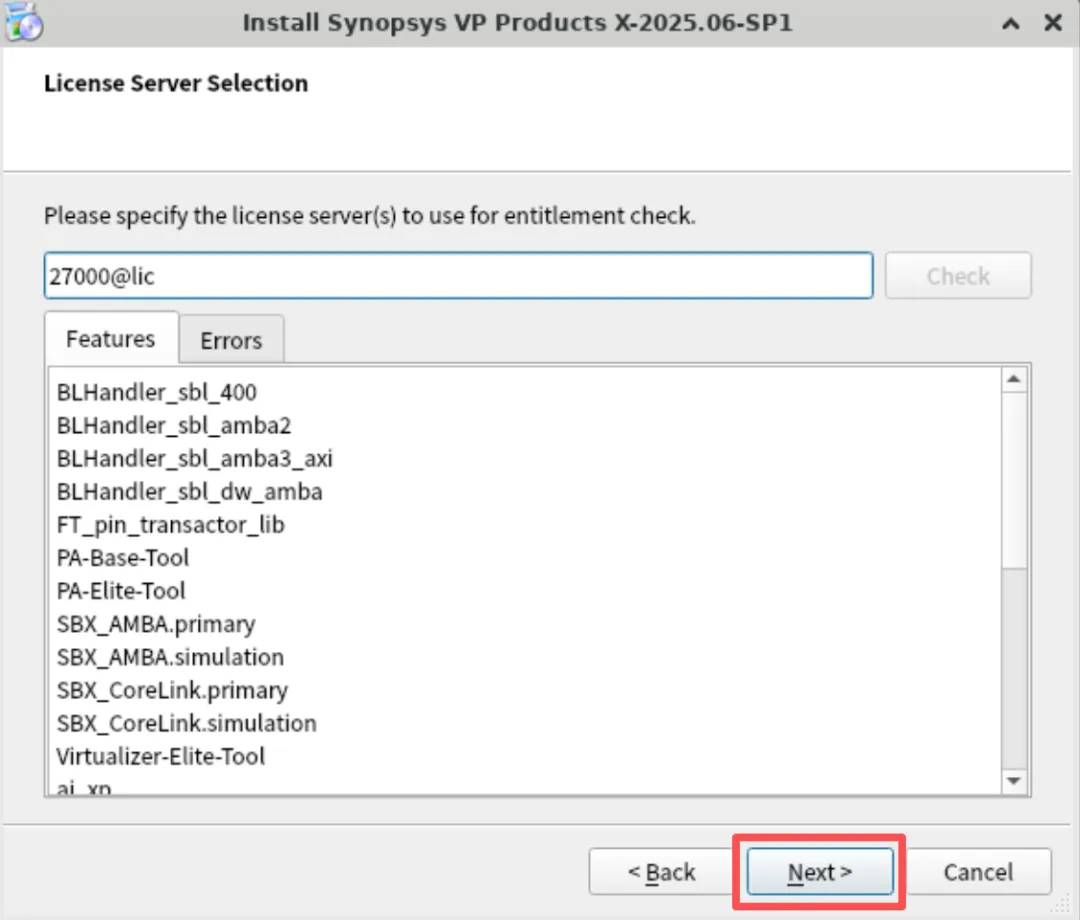Click the Next > button

820,872
